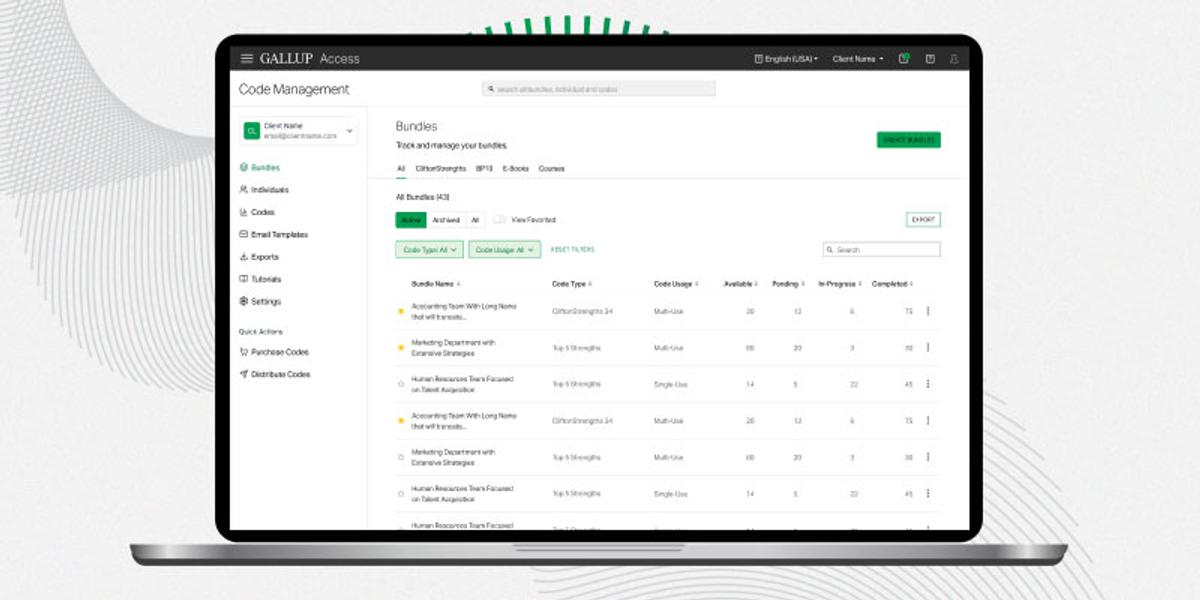Click the bundle table Search field
Image resolution: width=1200 pixels, height=600 pixels.
882,249
